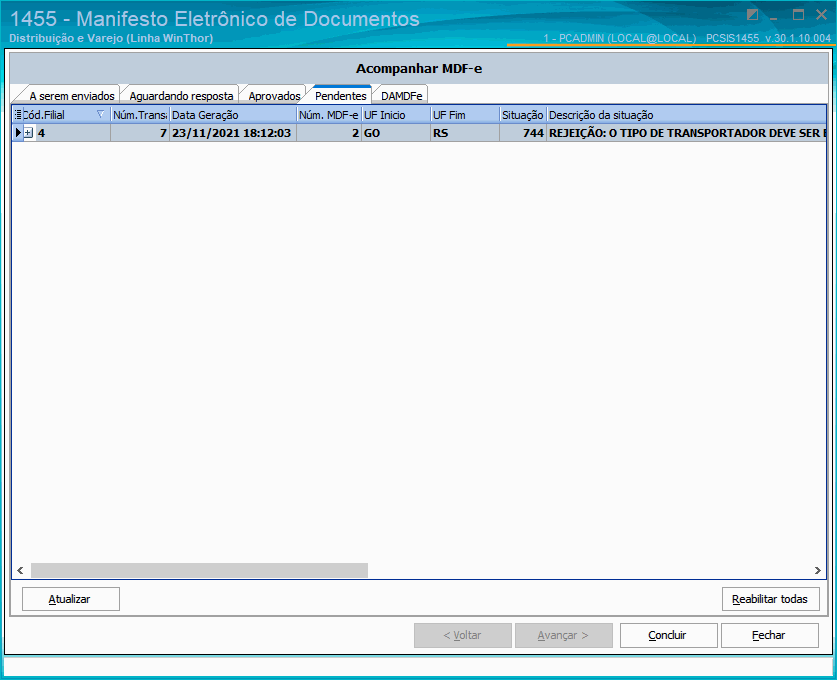
Task: Go to Aprovados tab
Action: (x=274, y=96)
